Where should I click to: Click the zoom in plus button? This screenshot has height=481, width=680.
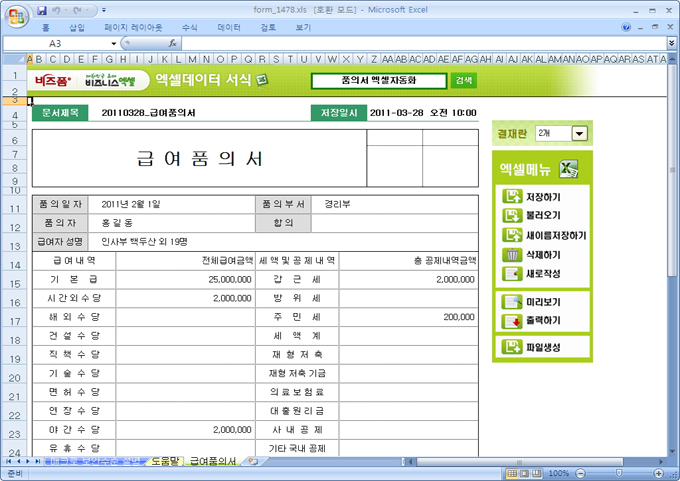click(x=658, y=473)
